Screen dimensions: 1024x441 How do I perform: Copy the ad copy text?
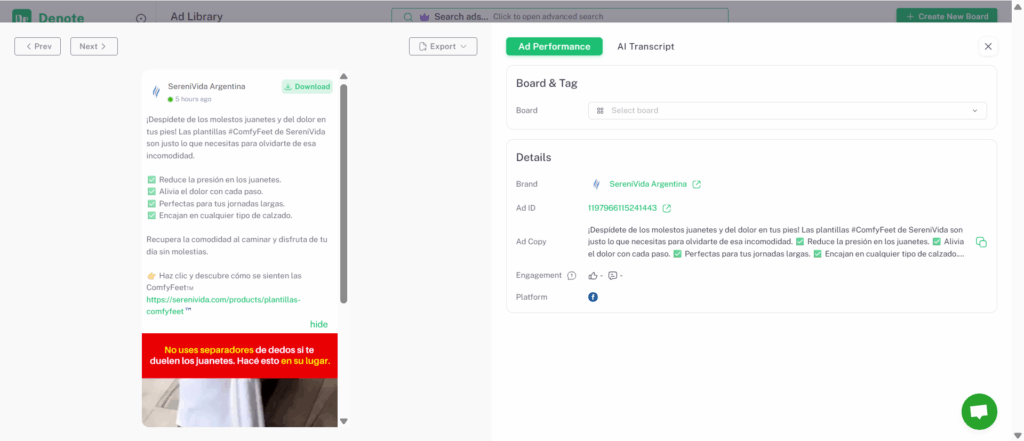click(981, 242)
